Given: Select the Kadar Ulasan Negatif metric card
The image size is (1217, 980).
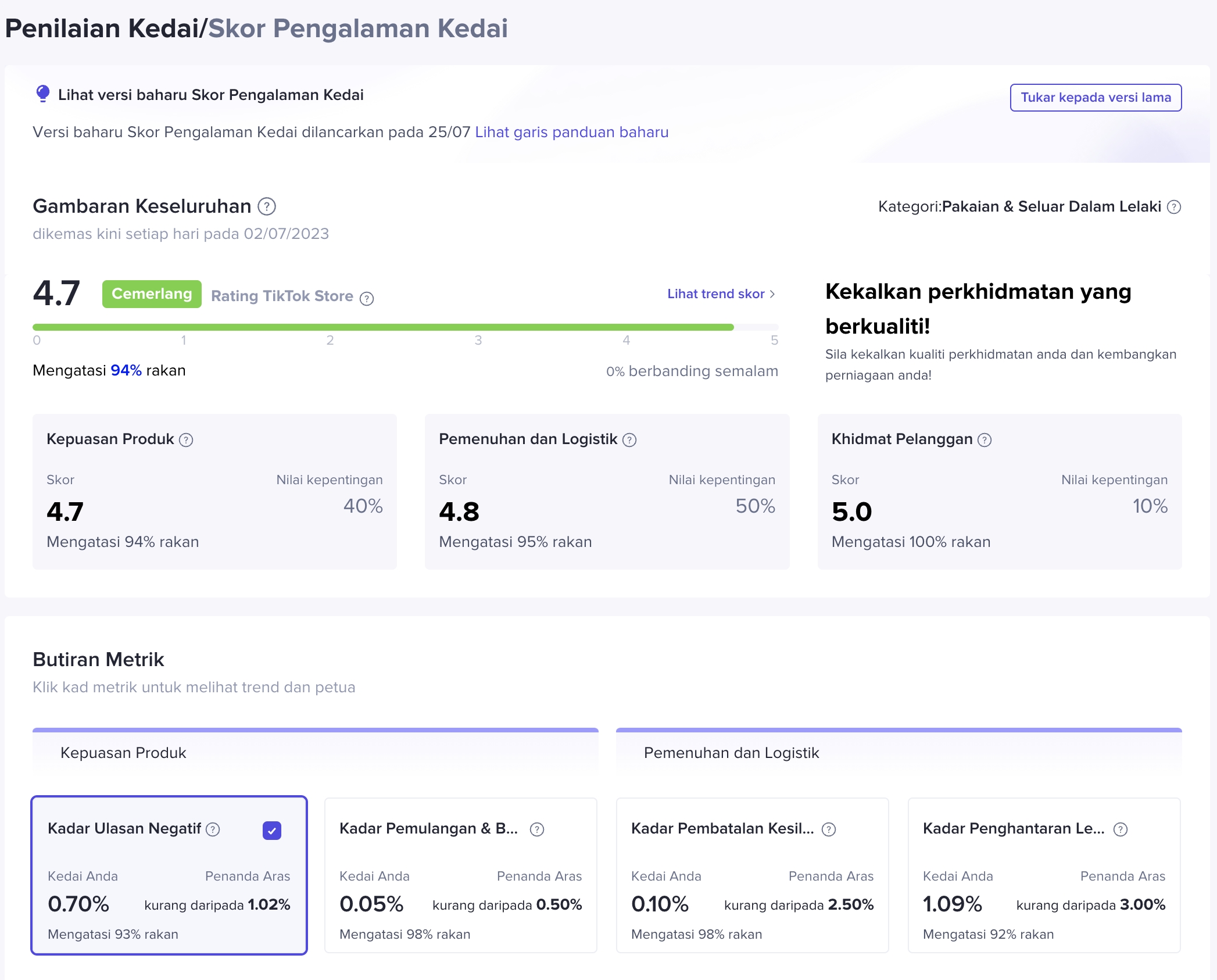Looking at the screenshot, I should (169, 875).
